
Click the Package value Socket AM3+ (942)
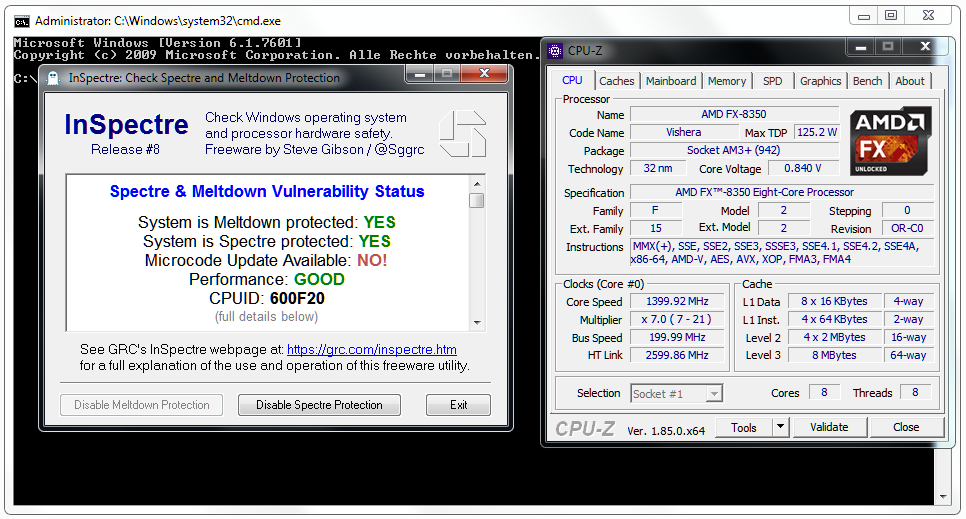point(734,150)
